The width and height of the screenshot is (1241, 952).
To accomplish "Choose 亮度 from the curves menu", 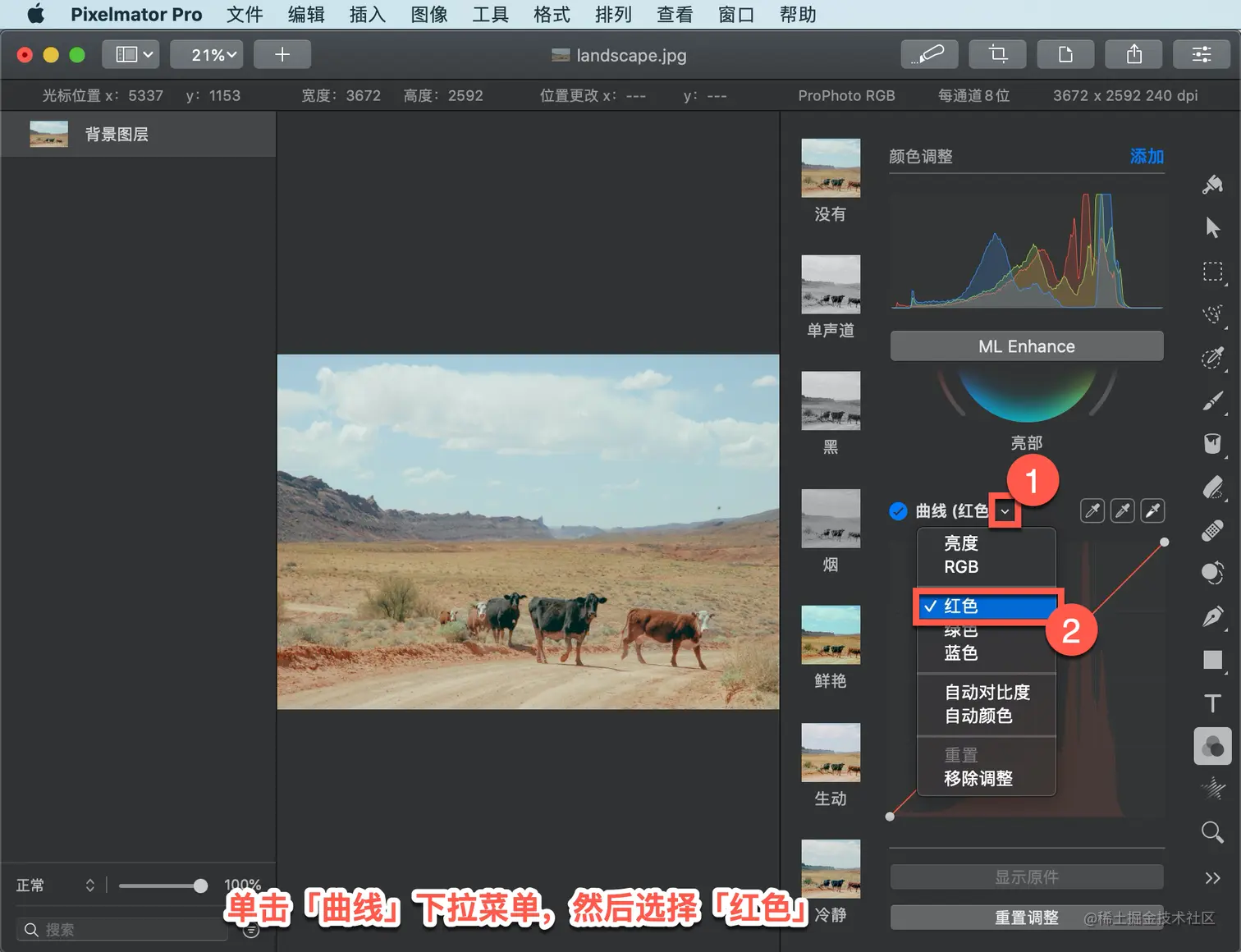I will pos(986,543).
